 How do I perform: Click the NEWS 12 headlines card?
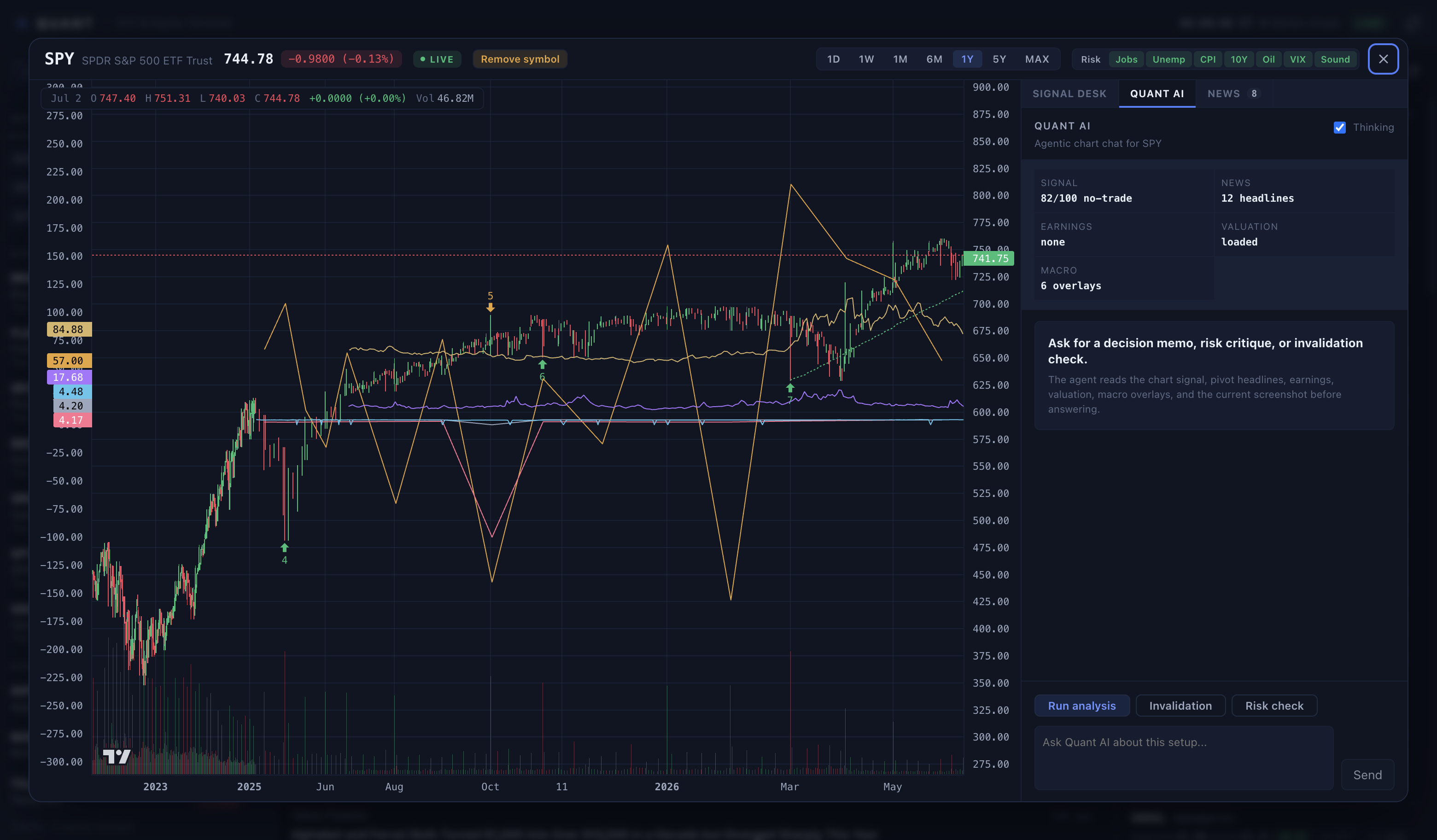[x=1305, y=191]
